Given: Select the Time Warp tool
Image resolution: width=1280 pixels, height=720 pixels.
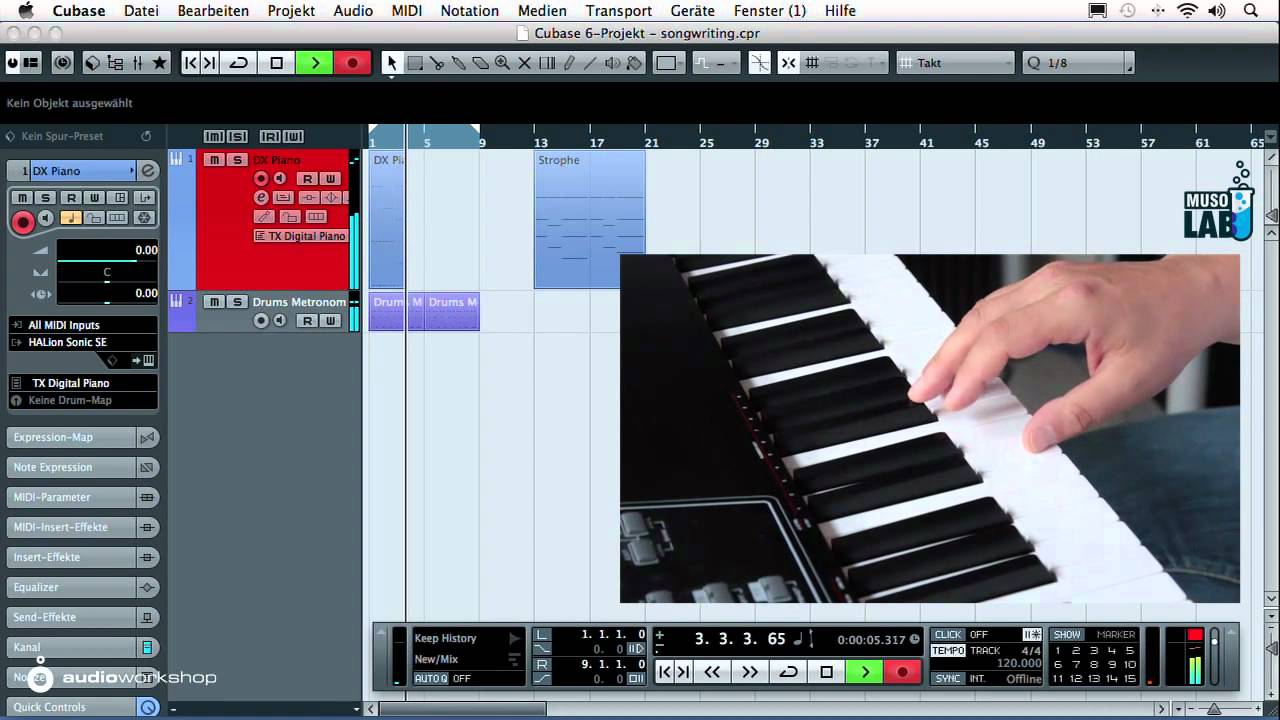Looking at the screenshot, I should pos(547,63).
